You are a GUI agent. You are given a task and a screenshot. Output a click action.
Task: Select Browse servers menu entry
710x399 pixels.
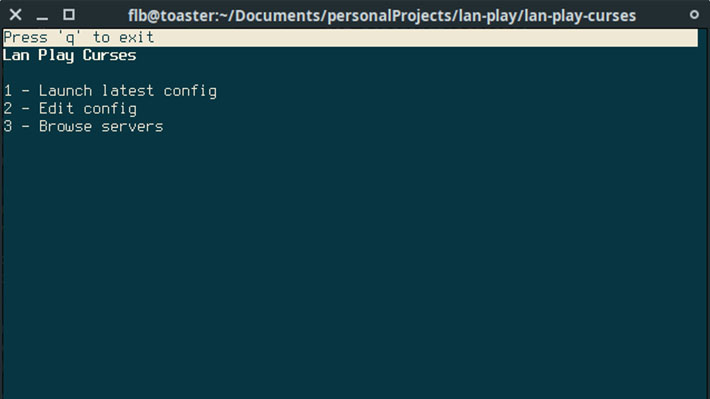click(x=83, y=126)
